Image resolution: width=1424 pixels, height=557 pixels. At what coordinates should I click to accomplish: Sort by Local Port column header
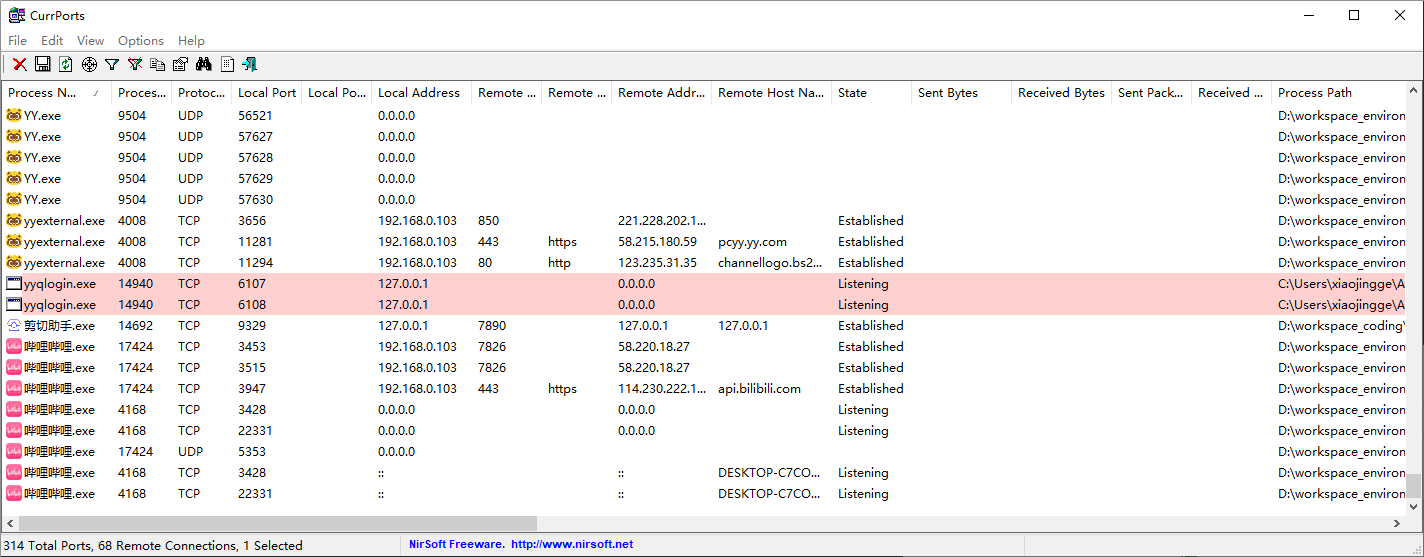[x=267, y=92]
